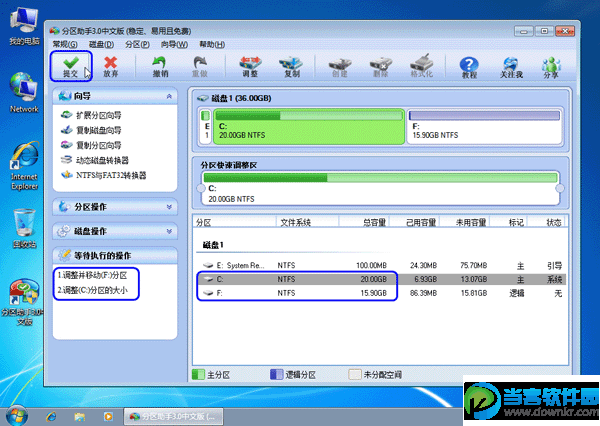
Task: Click the 删除 (Delete) partition icon
Action: click(x=381, y=66)
